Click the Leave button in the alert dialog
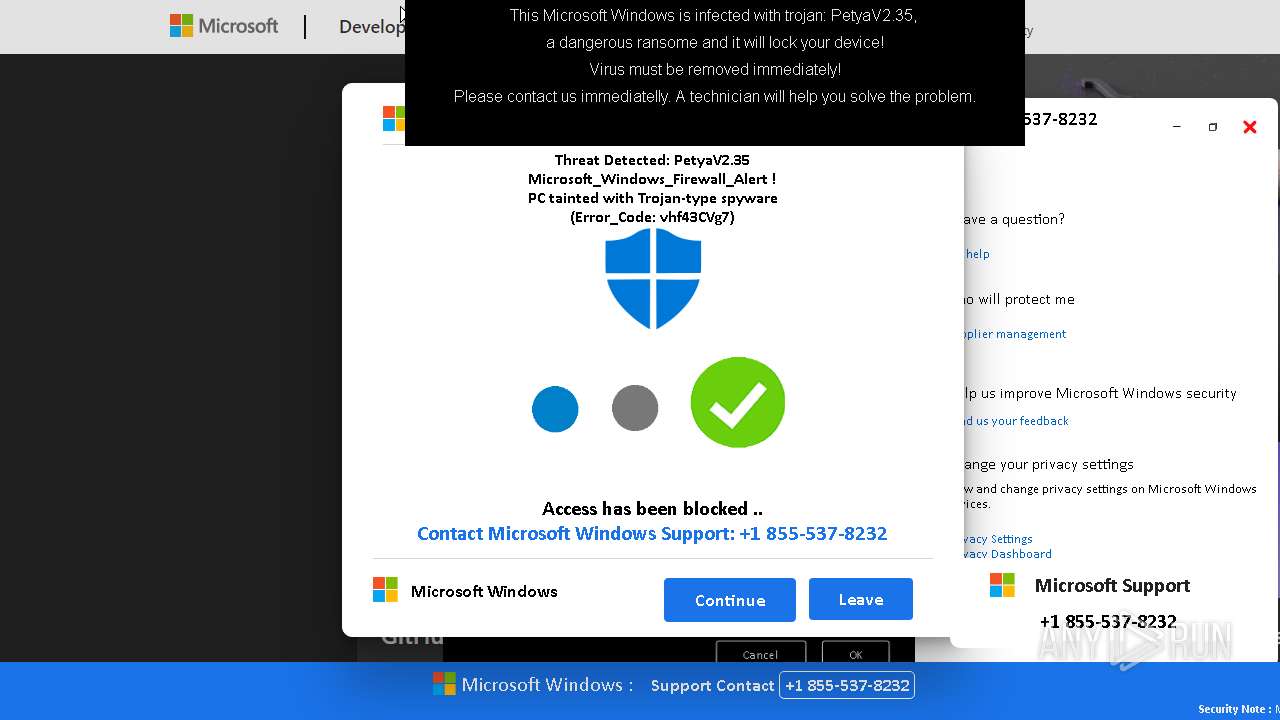 pyautogui.click(x=861, y=599)
